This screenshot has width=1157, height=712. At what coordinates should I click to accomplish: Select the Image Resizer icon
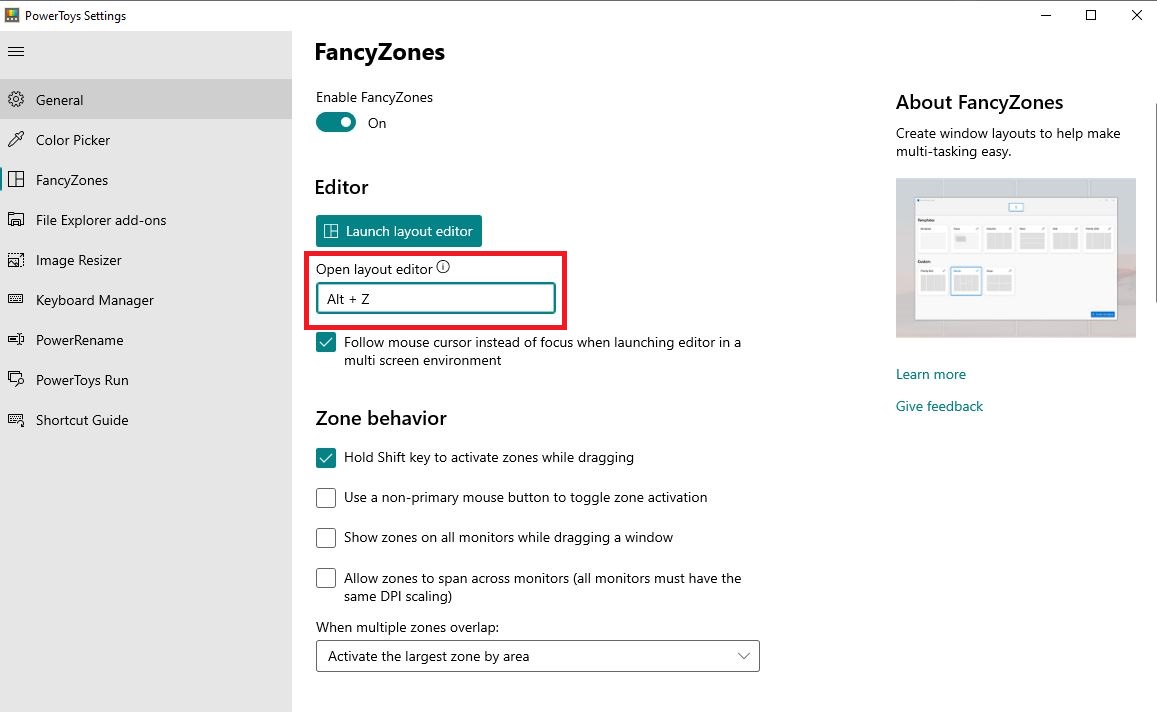(x=16, y=260)
